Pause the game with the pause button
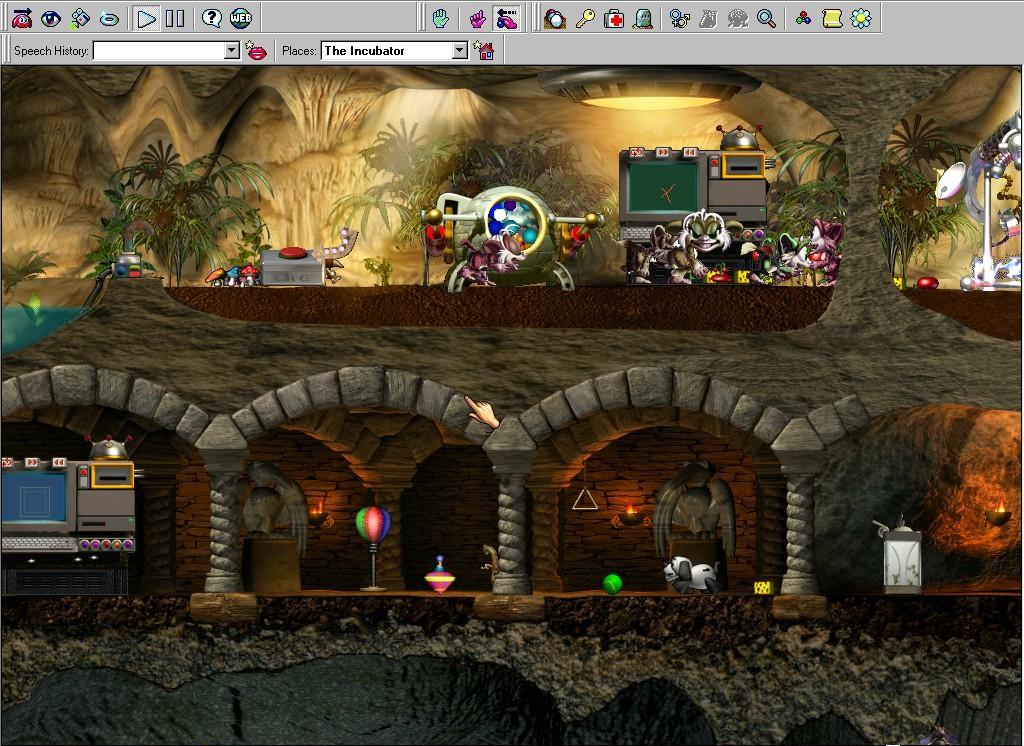Image resolution: width=1024 pixels, height=746 pixels. pos(174,18)
